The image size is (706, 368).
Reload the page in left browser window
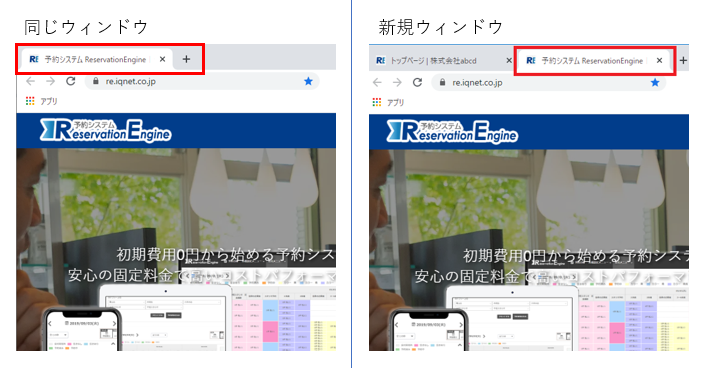coord(71,81)
